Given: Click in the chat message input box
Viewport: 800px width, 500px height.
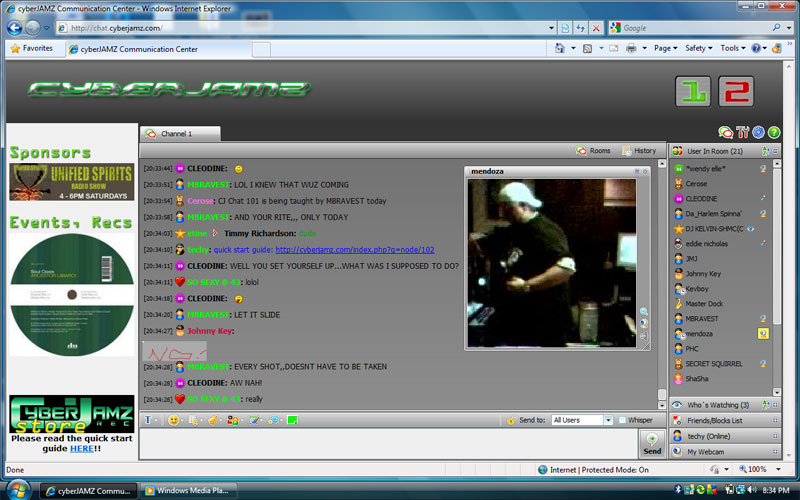Looking at the screenshot, I should (388, 444).
